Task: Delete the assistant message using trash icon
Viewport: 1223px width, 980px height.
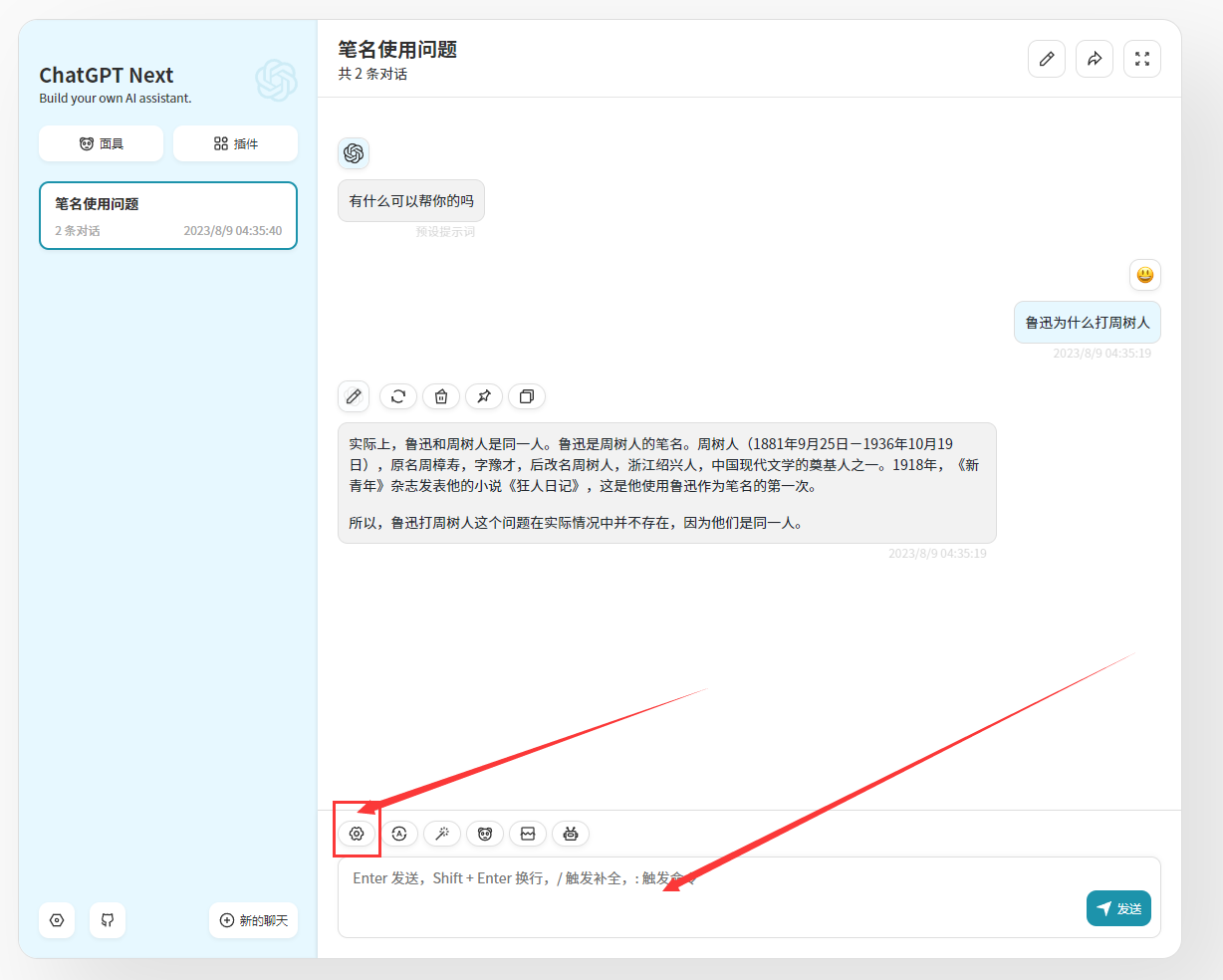Action: point(441,396)
